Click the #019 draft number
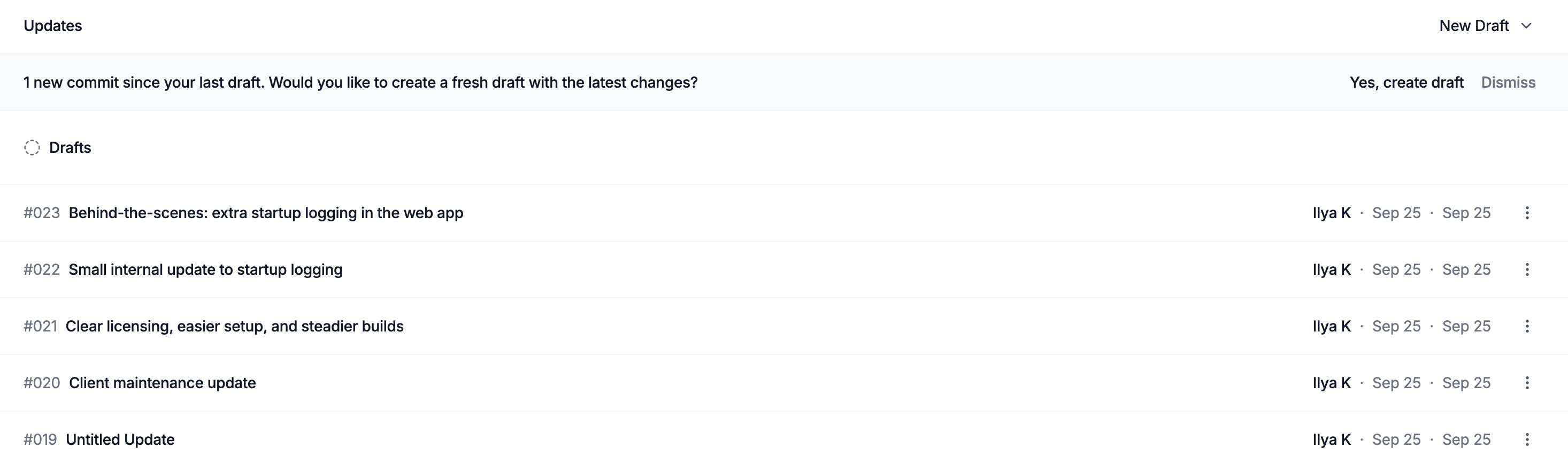 point(40,439)
